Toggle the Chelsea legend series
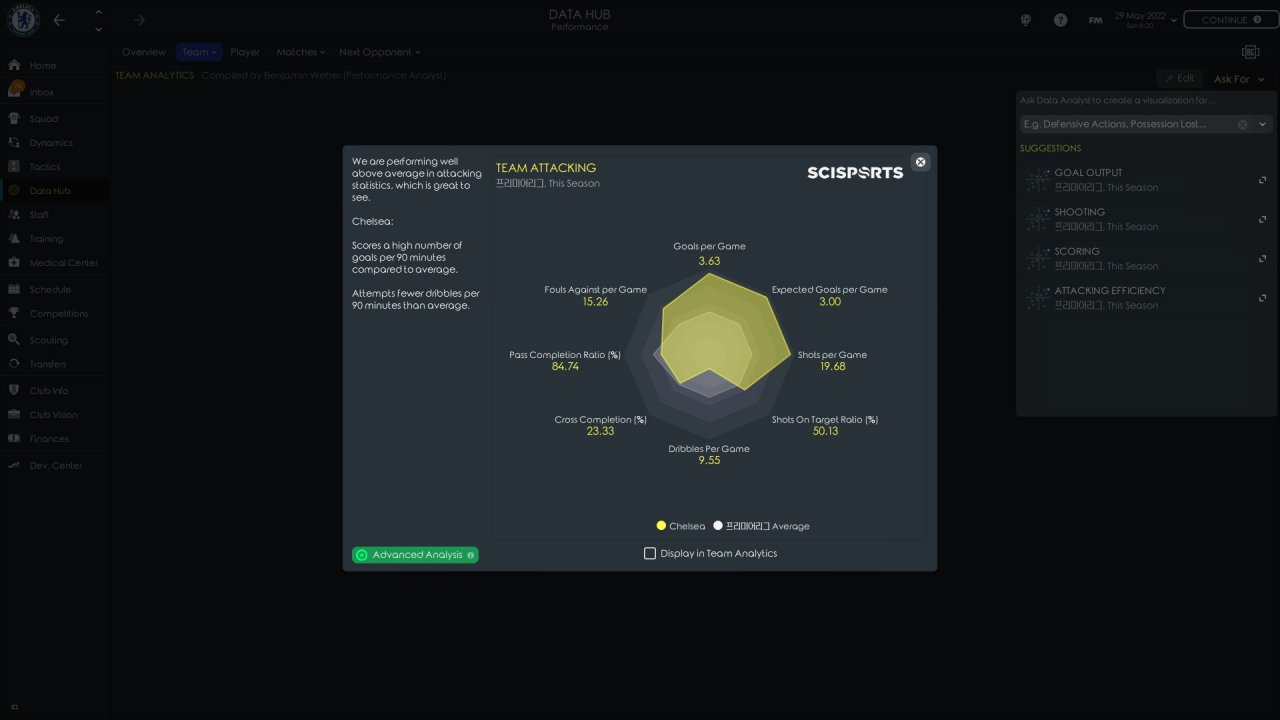Screen dimensions: 1280x720 tap(680, 526)
